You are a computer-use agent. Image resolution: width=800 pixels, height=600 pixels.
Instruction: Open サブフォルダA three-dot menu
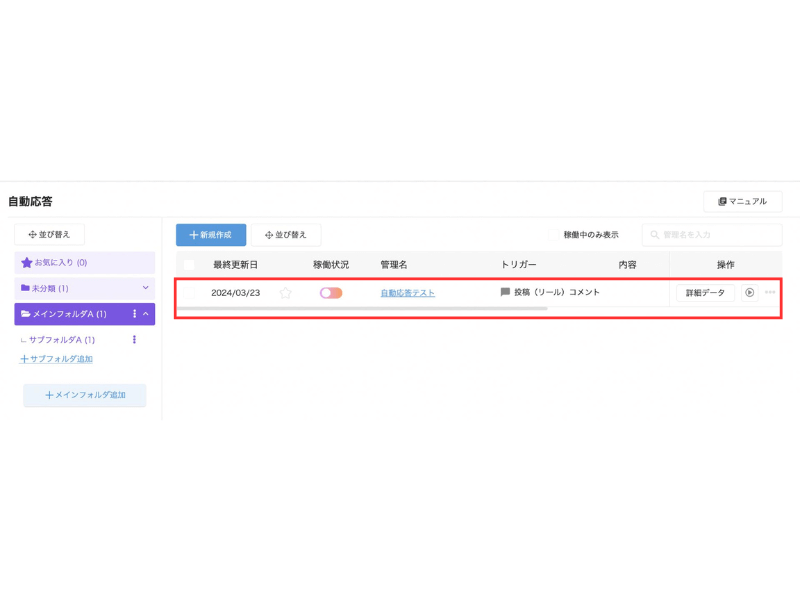[x=134, y=339]
